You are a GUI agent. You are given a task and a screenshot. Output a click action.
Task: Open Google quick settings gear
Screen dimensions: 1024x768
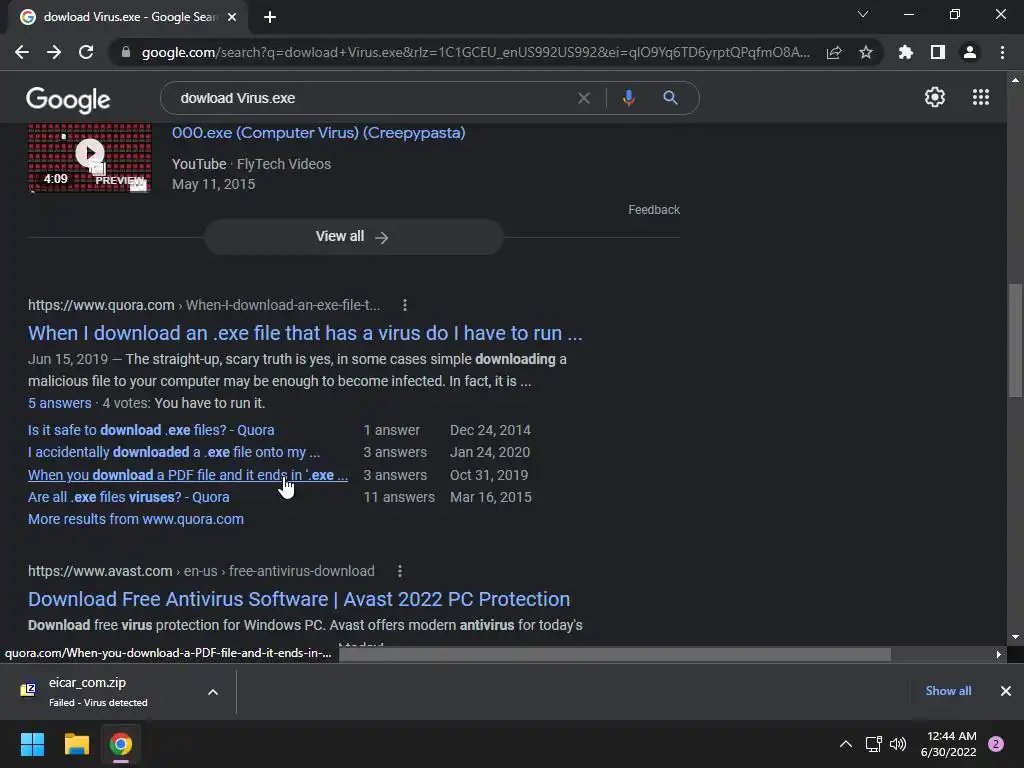coord(935,97)
